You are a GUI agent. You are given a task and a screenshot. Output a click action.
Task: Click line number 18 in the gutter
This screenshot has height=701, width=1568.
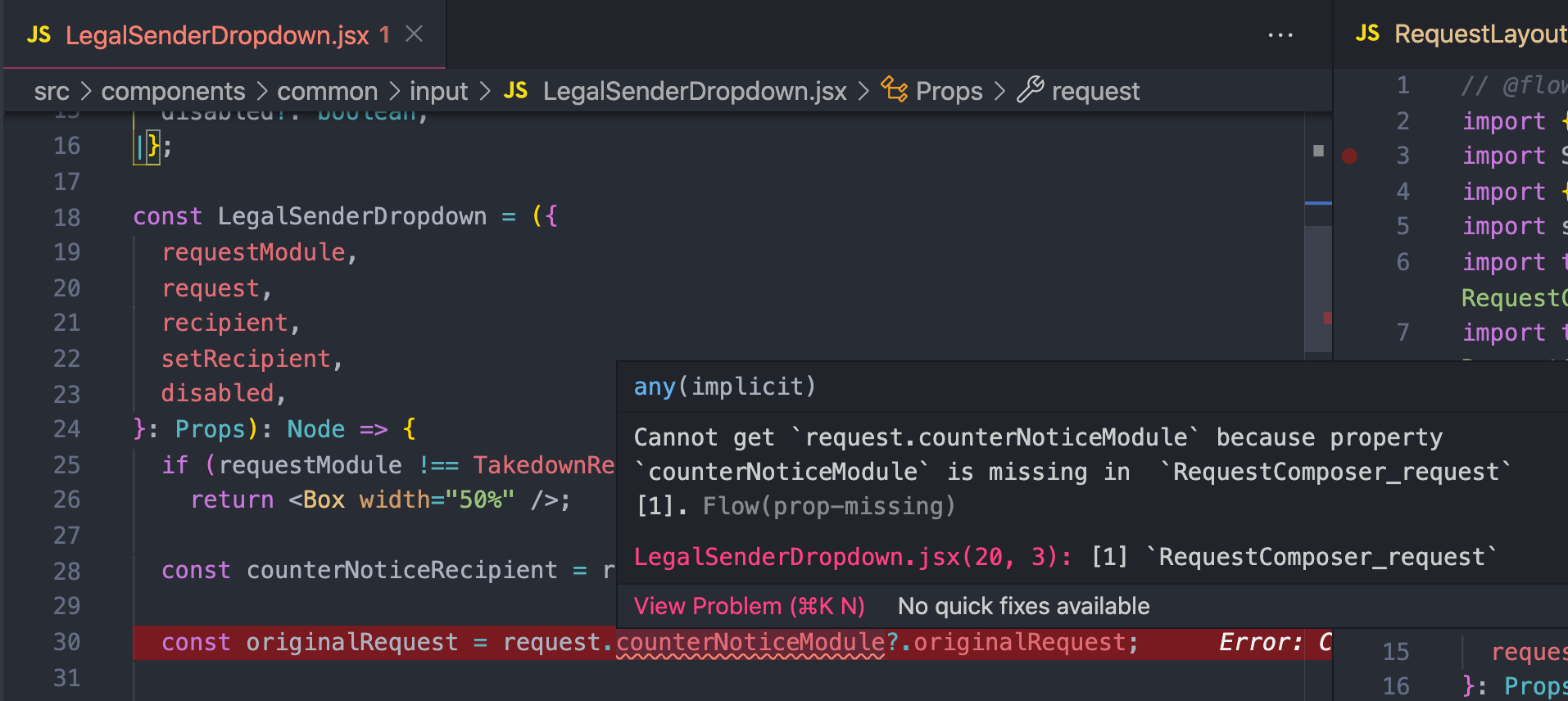[67, 217]
